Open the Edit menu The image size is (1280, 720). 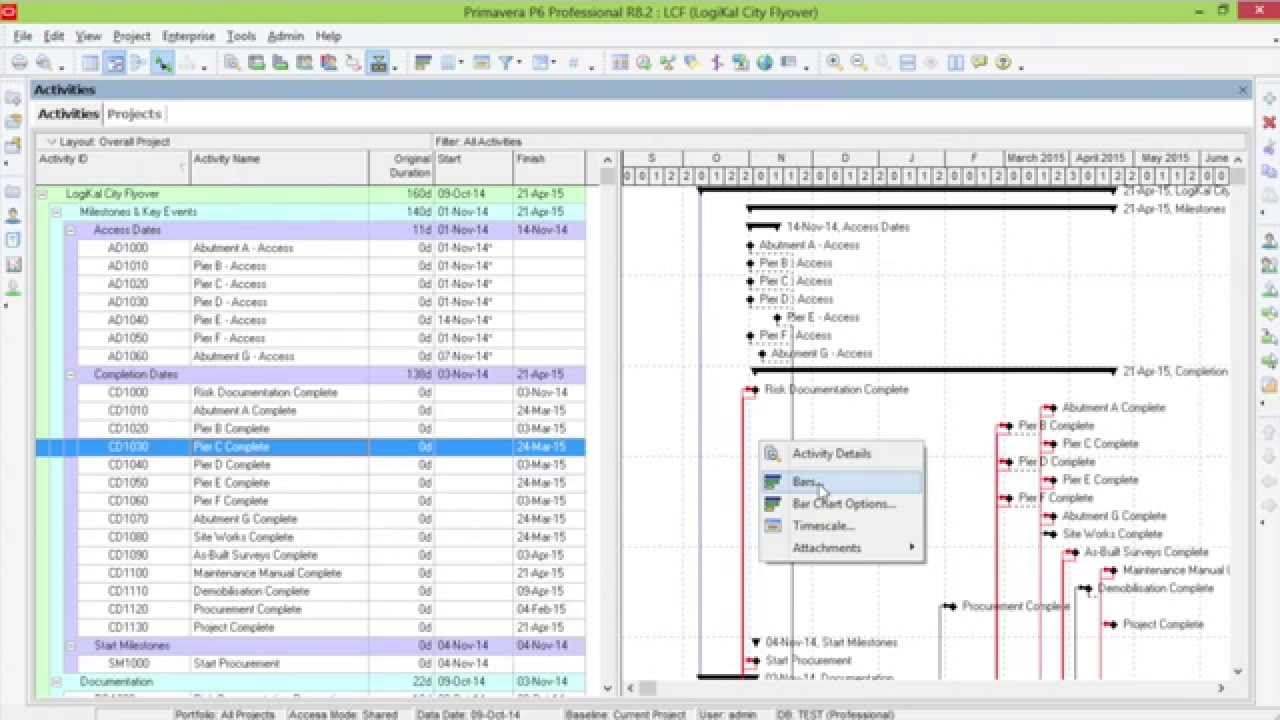pyautogui.click(x=54, y=36)
